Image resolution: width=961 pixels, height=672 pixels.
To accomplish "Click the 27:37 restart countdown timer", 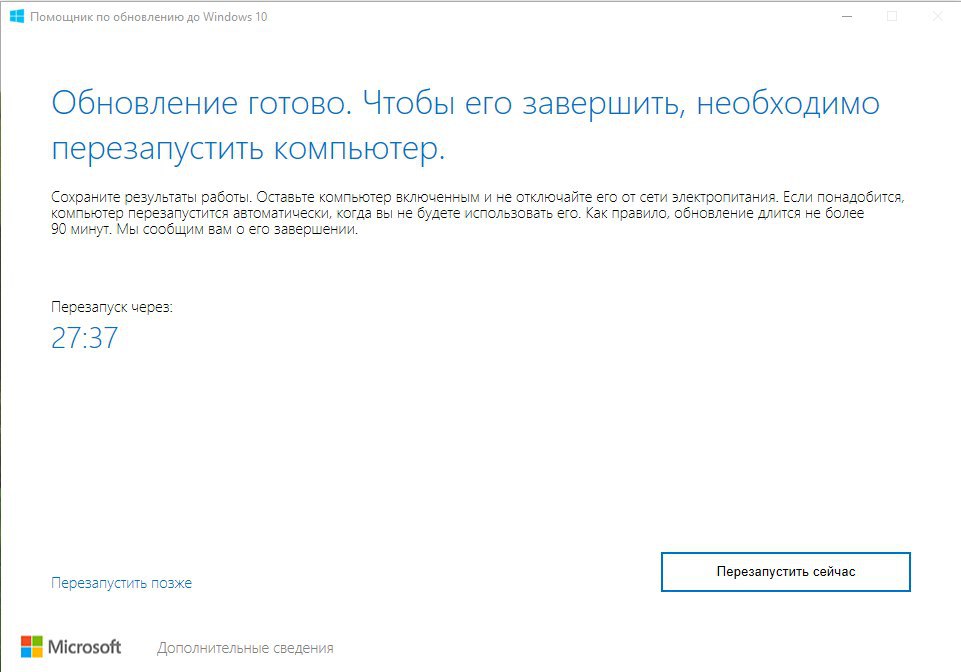I will [x=85, y=338].
